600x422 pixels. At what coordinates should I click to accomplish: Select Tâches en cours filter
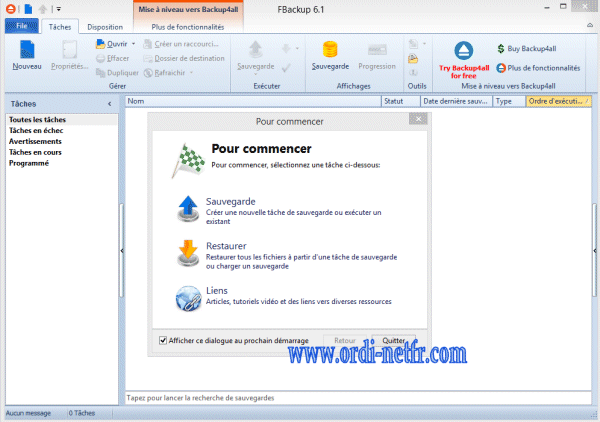coord(61,152)
